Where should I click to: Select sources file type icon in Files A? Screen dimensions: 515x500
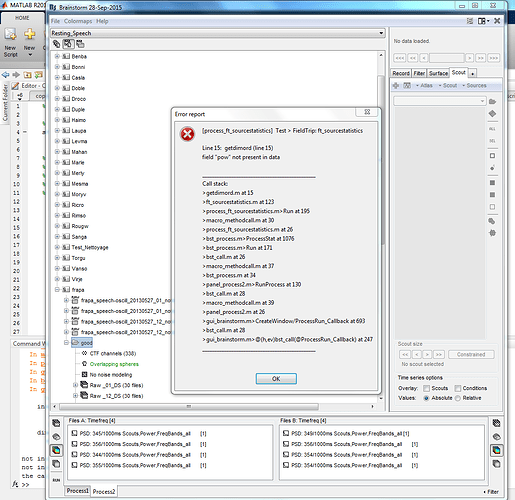pyautogui.click(x=56, y=437)
